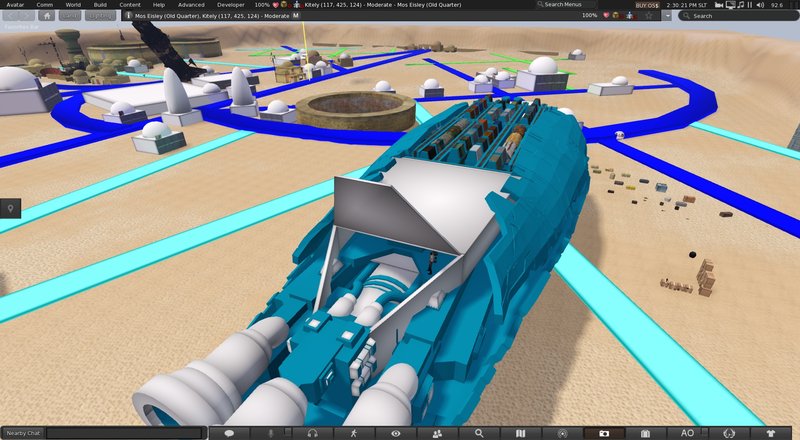Open the world map icon
The height and width of the screenshot is (440, 800).
(520, 433)
